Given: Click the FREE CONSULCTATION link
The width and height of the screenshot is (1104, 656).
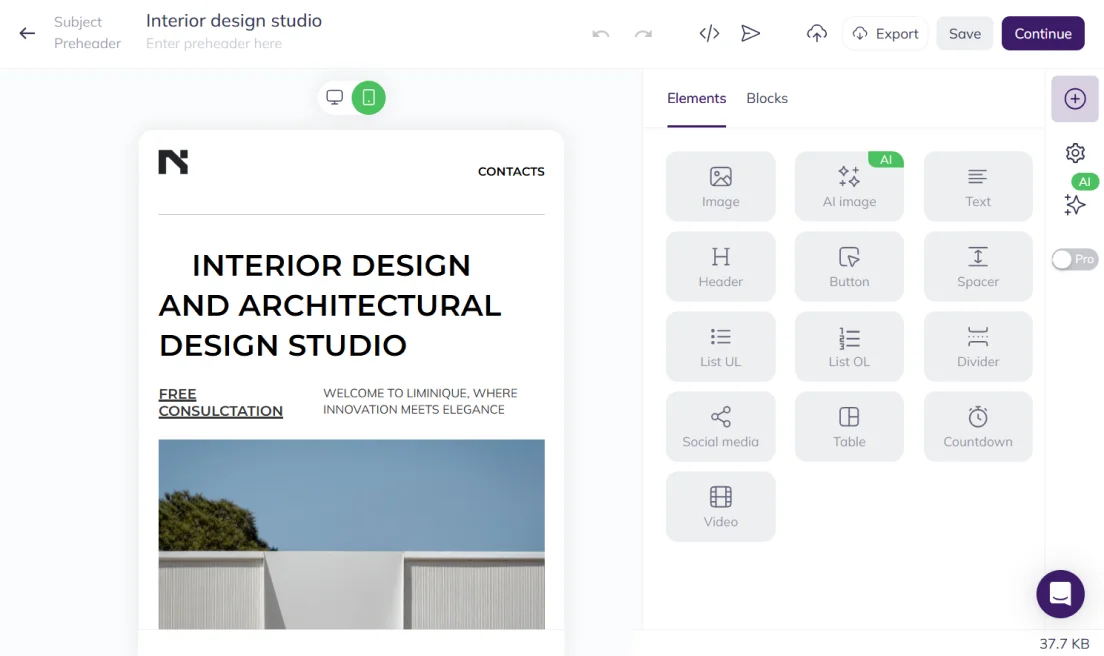Looking at the screenshot, I should [x=220, y=403].
